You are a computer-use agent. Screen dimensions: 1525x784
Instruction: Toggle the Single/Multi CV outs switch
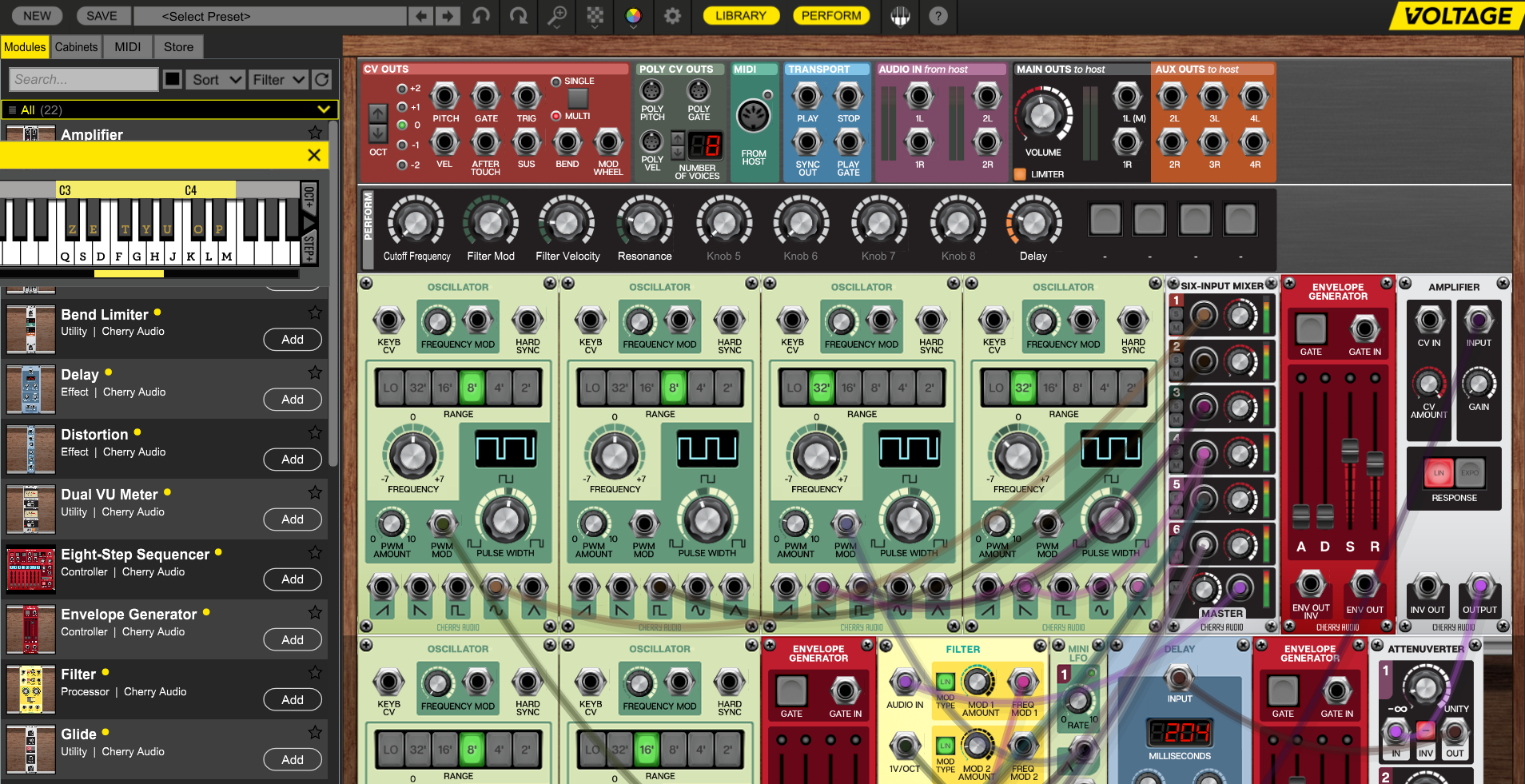577,98
